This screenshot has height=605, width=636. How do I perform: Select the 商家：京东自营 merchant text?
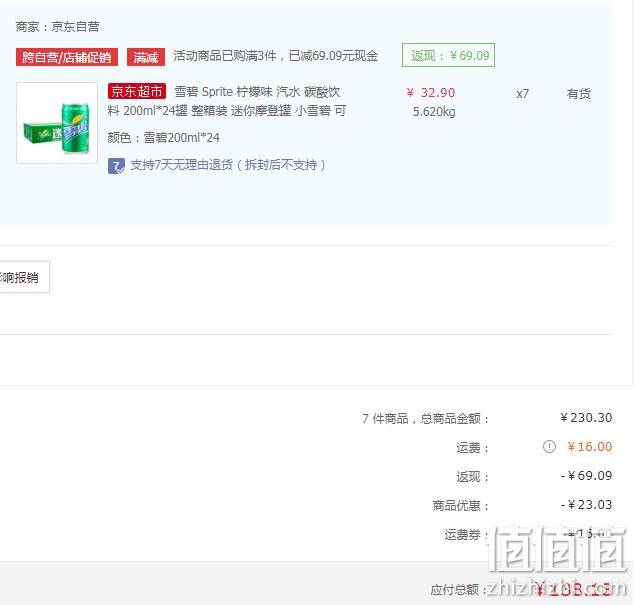57,27
